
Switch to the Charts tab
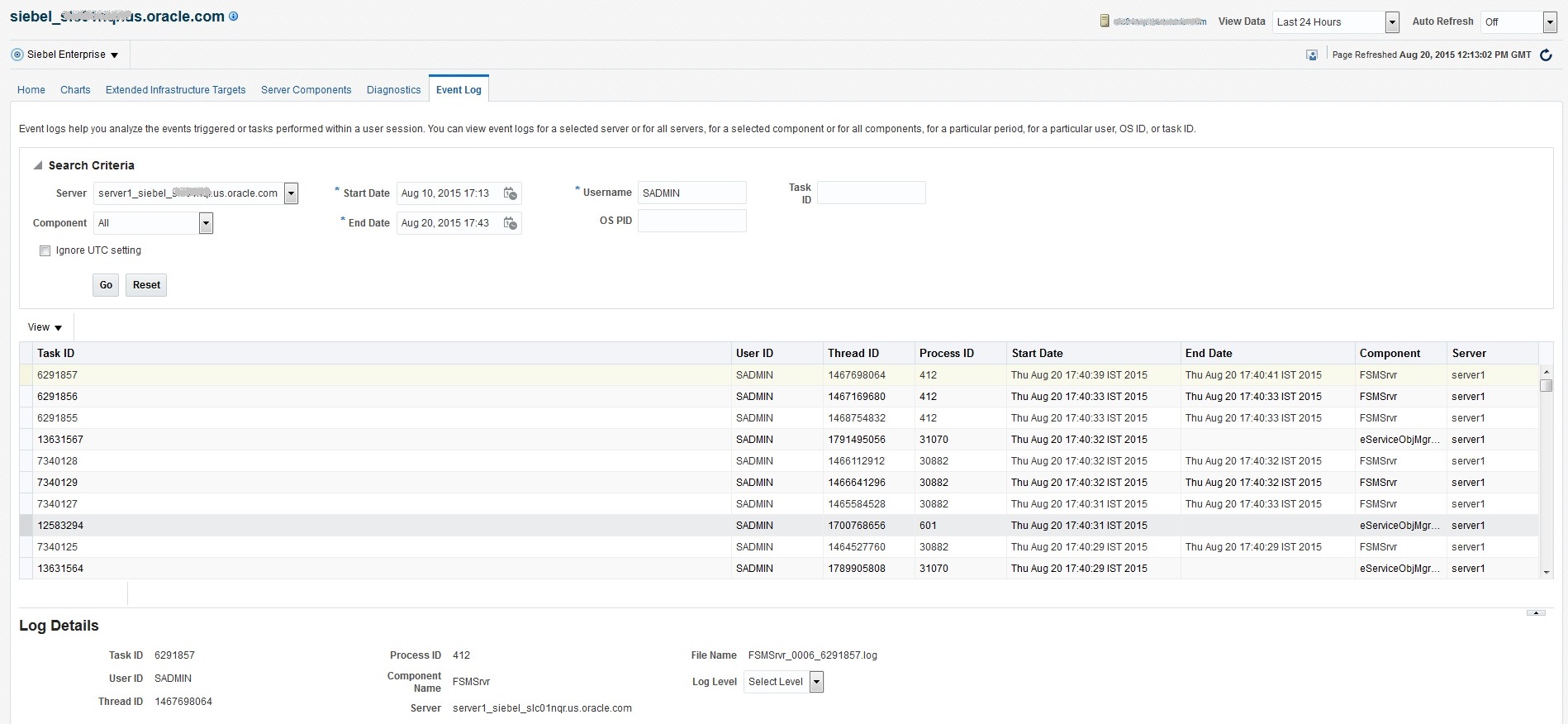75,90
